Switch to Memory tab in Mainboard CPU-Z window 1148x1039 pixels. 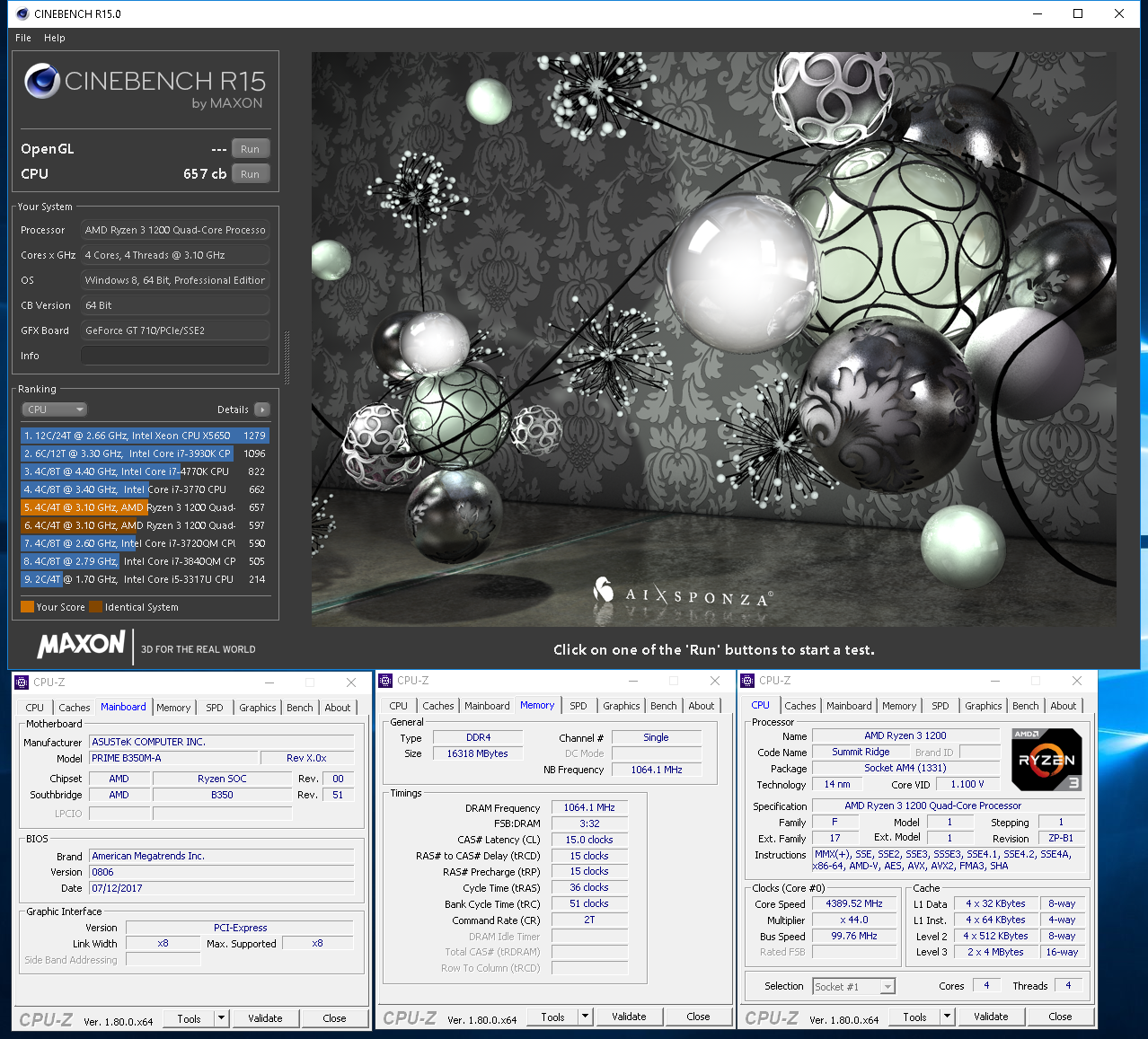pos(173,708)
